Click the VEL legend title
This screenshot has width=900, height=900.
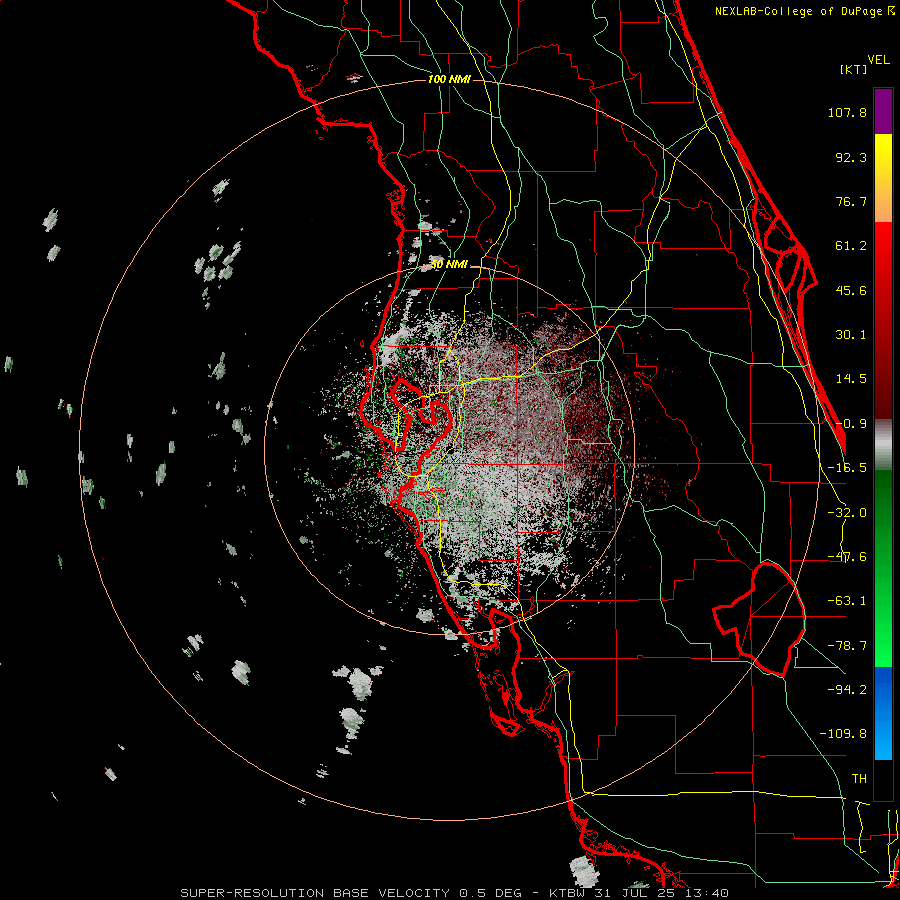point(878,60)
